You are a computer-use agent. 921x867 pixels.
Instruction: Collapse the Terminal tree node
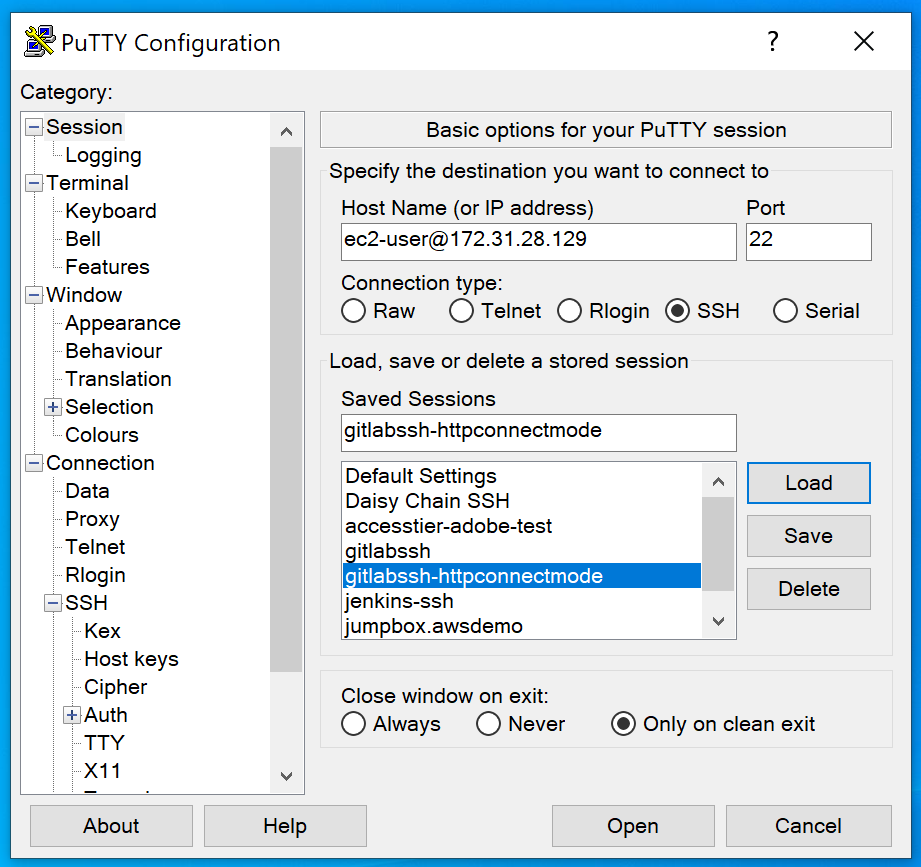pyautogui.click(x=34, y=183)
